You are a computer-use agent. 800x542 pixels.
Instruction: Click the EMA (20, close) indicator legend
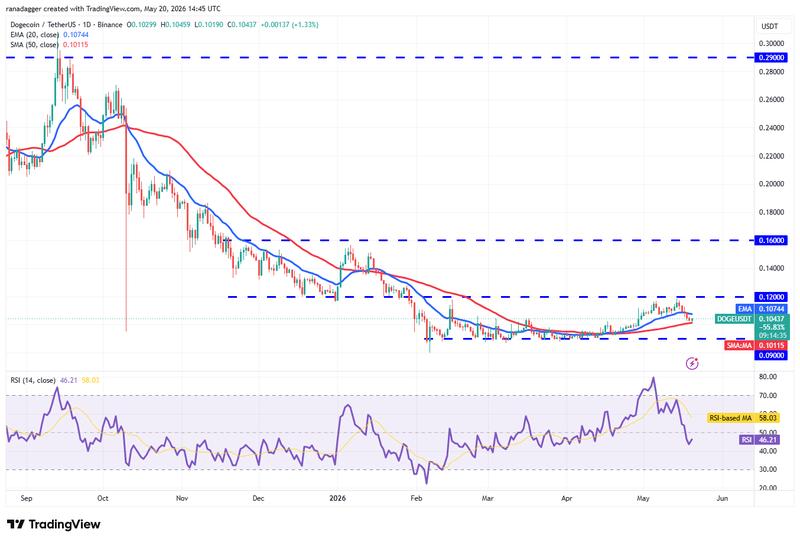[x=34, y=35]
